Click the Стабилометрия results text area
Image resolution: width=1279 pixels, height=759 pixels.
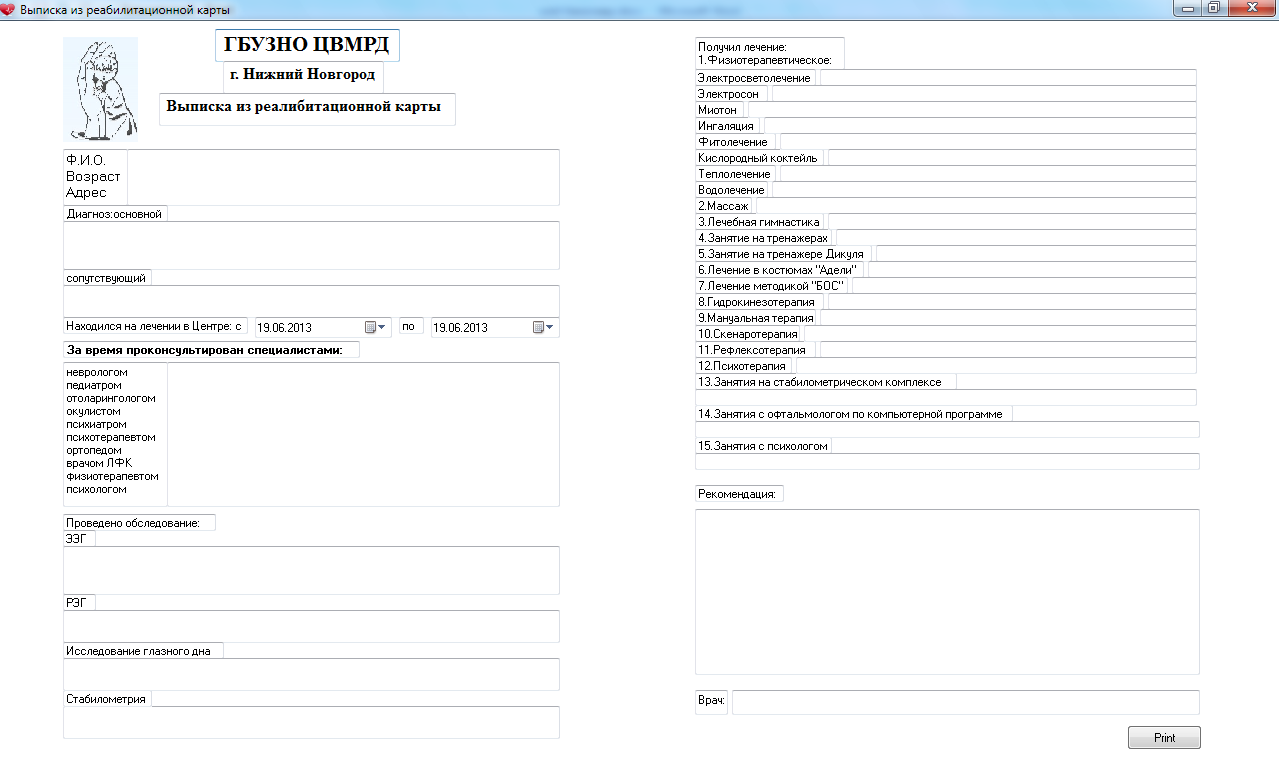(311, 722)
